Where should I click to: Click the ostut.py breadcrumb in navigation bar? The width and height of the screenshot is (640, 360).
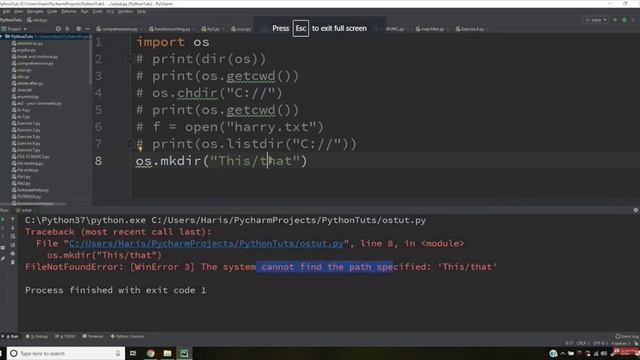37,20
